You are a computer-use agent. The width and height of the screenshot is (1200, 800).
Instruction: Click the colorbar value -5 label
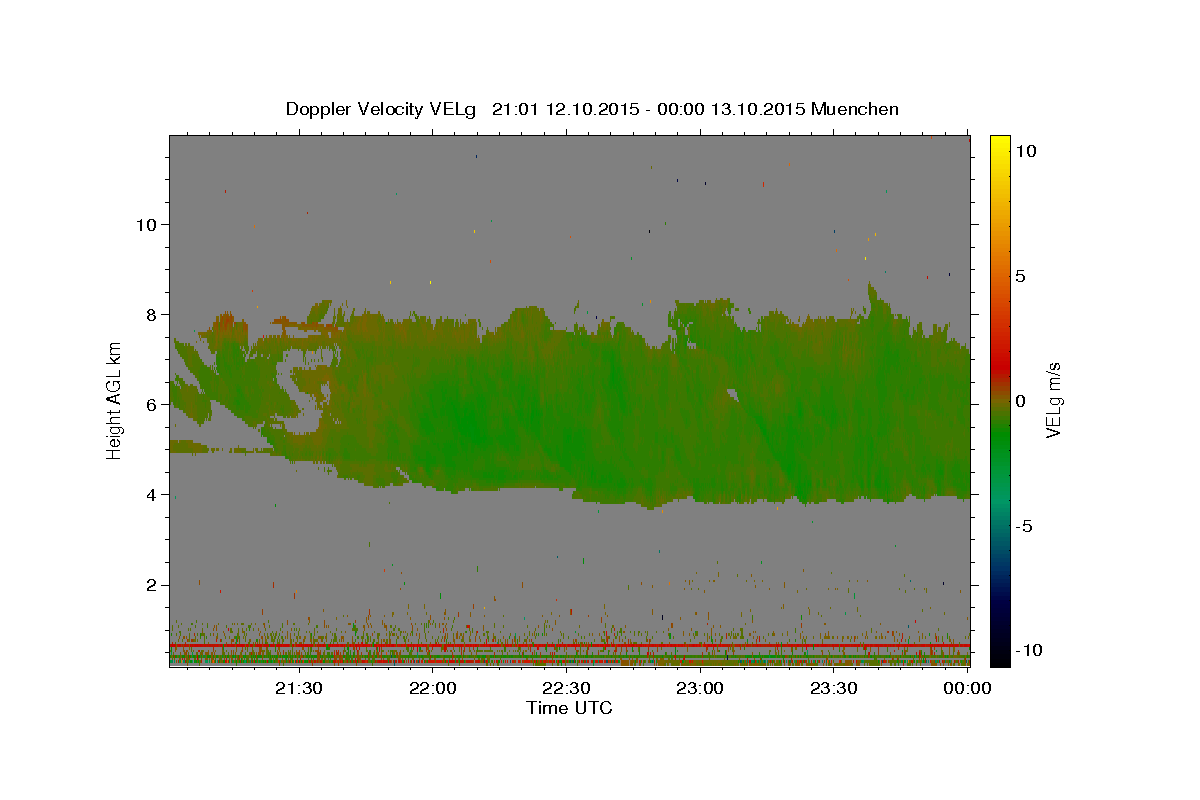pos(1024,526)
